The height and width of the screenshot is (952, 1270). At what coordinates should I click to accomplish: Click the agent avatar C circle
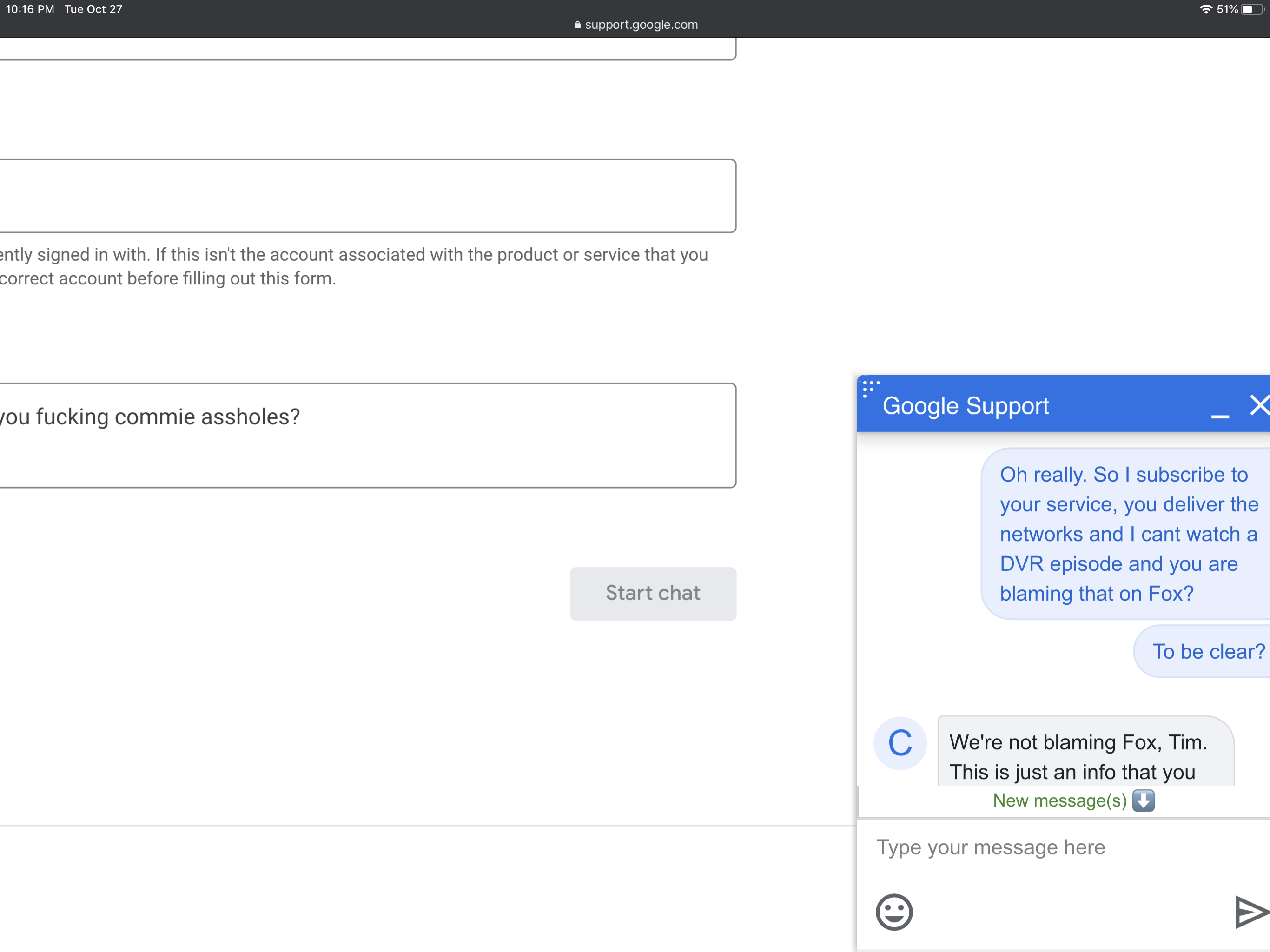tap(900, 743)
